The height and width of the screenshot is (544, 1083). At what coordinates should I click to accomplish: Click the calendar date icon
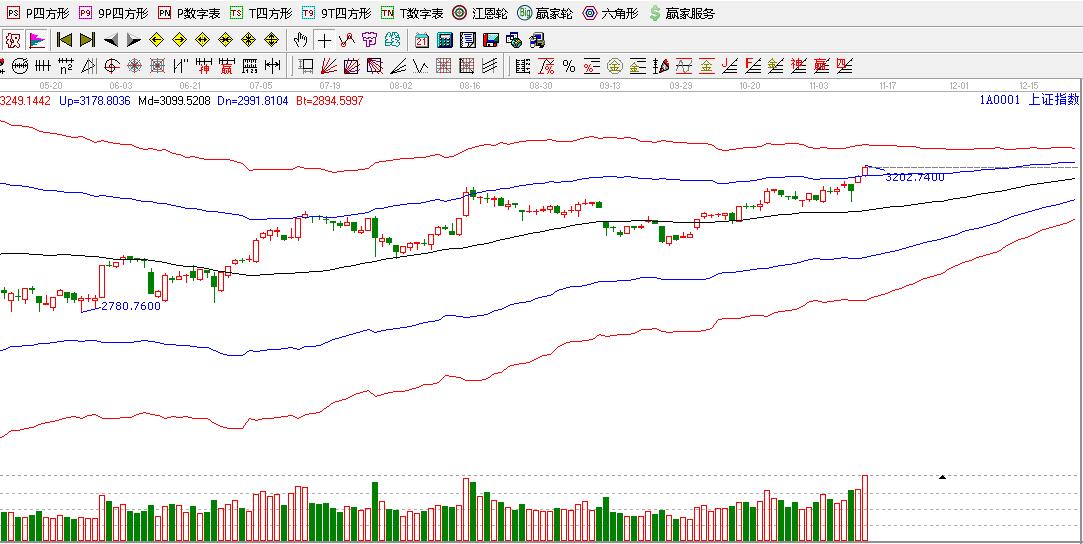[x=422, y=41]
